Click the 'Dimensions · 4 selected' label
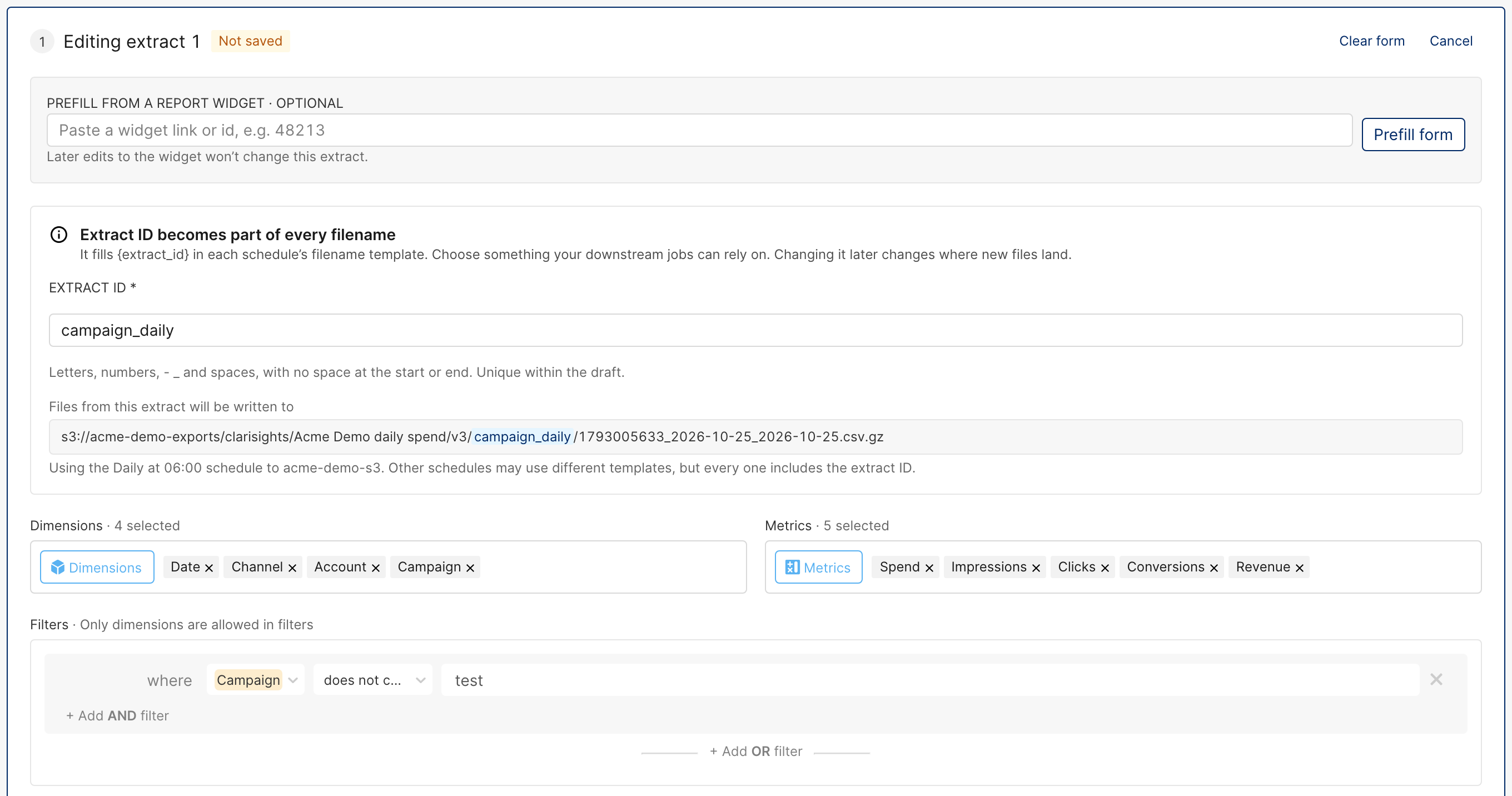Screen dimensions: 1512x796 pyautogui.click(x=105, y=525)
